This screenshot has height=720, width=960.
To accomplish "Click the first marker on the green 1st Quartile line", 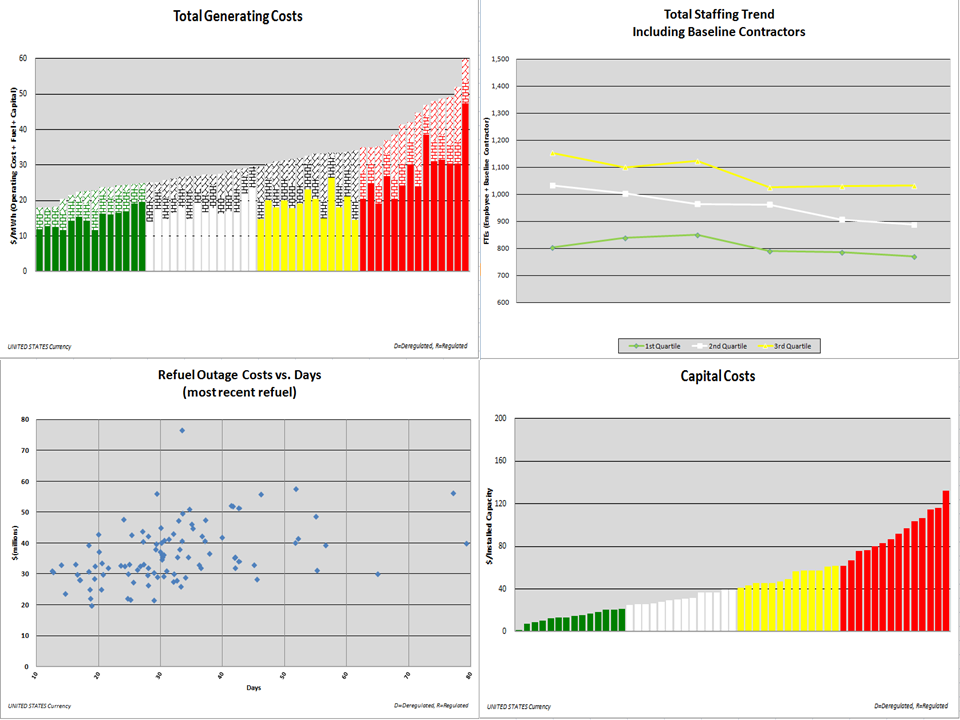I will tap(552, 247).
